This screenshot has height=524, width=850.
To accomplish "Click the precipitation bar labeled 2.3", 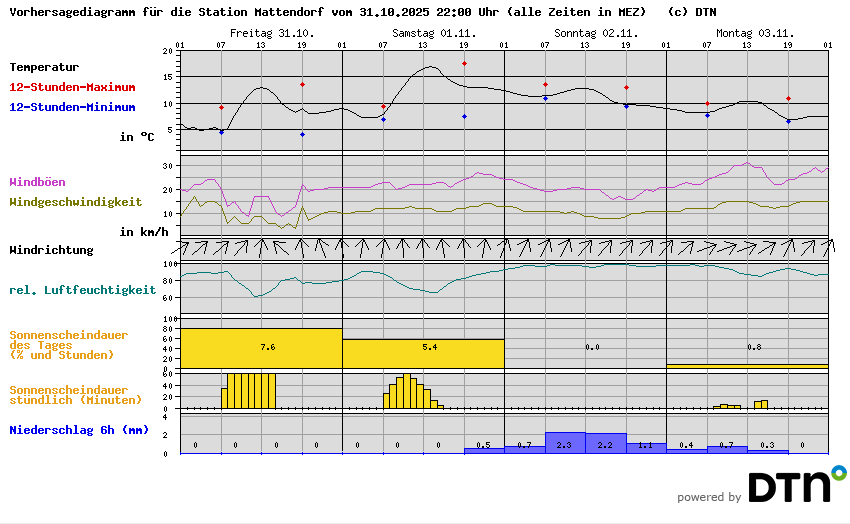I will coord(564,443).
